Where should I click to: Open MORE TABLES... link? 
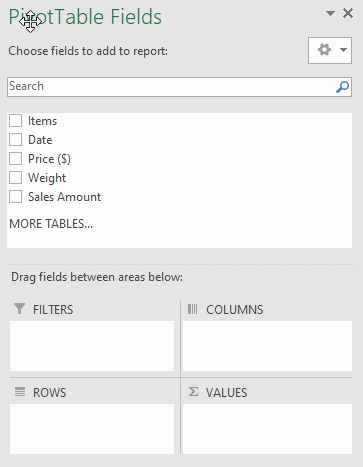click(51, 224)
